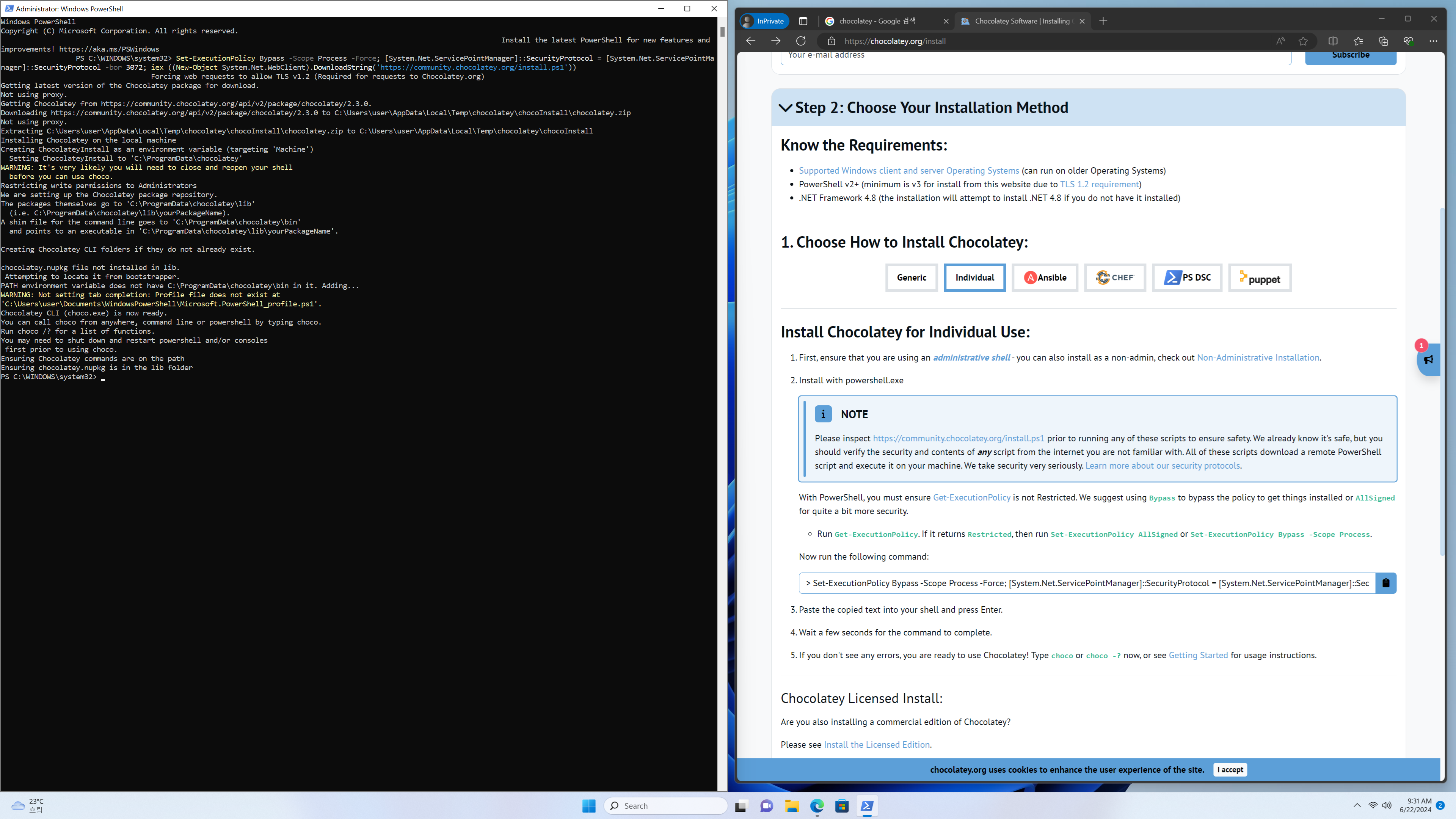
Task: Open the Edge Collections icon
Action: (1383, 41)
